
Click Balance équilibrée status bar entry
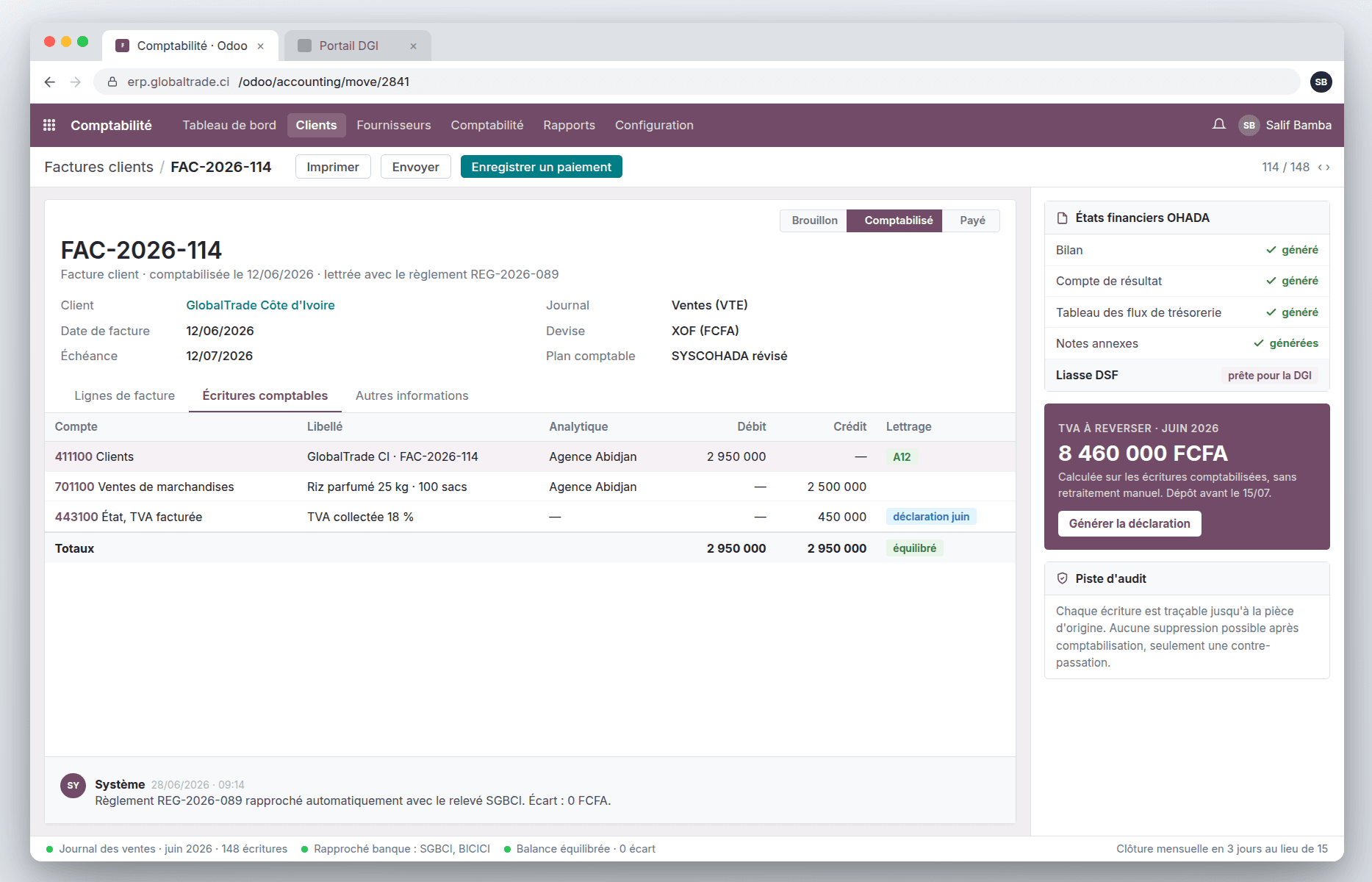pyautogui.click(x=580, y=849)
